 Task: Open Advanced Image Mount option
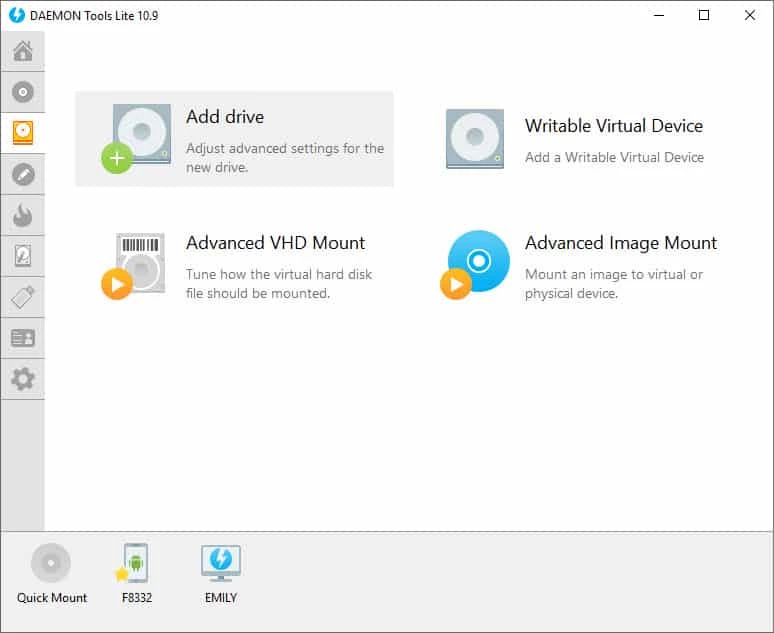click(x=620, y=243)
